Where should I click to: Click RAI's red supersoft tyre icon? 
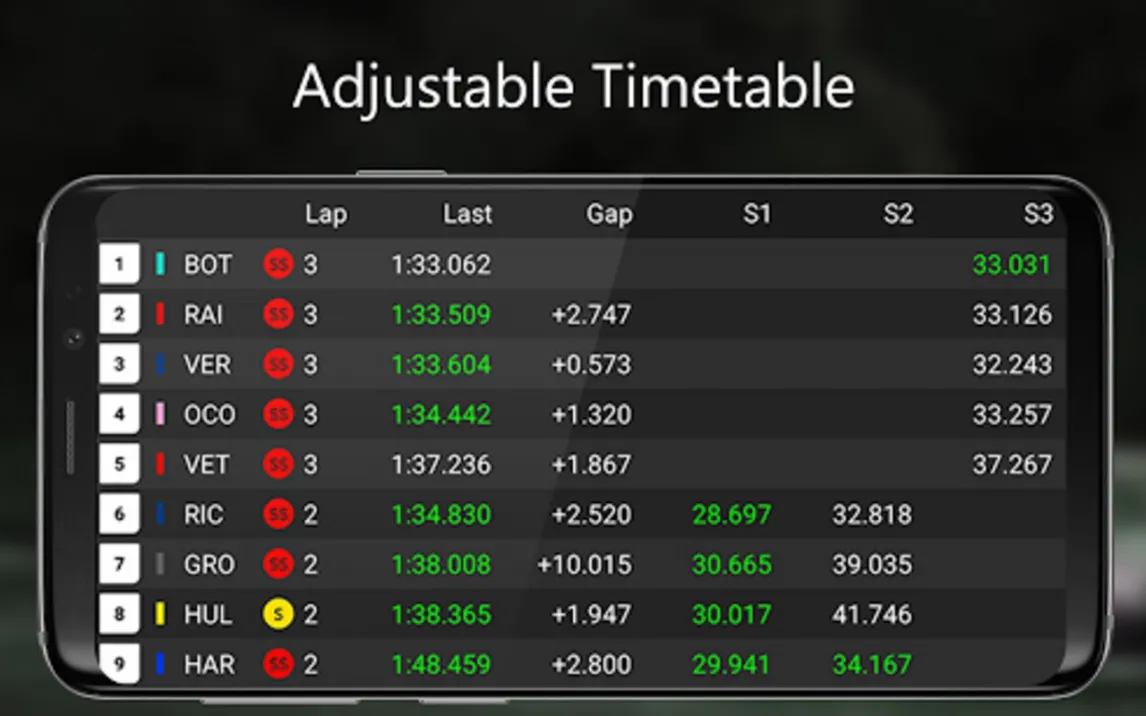[278, 315]
